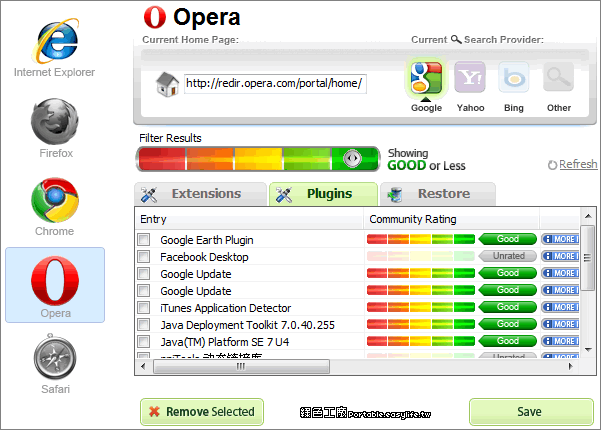This screenshot has width=601, height=430.
Task: Select Other search provider option
Action: (x=559, y=84)
